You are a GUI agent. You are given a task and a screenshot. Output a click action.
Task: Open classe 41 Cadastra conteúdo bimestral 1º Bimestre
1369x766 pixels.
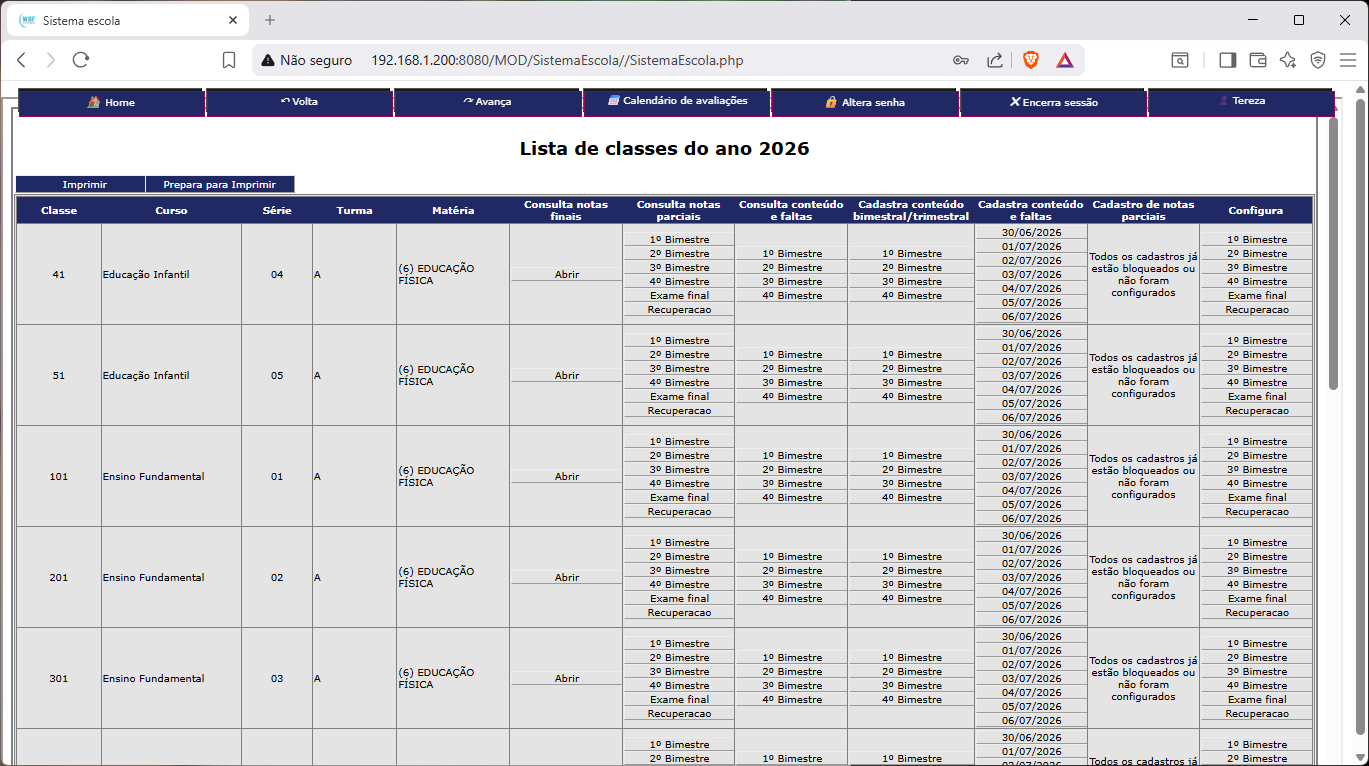(912, 253)
